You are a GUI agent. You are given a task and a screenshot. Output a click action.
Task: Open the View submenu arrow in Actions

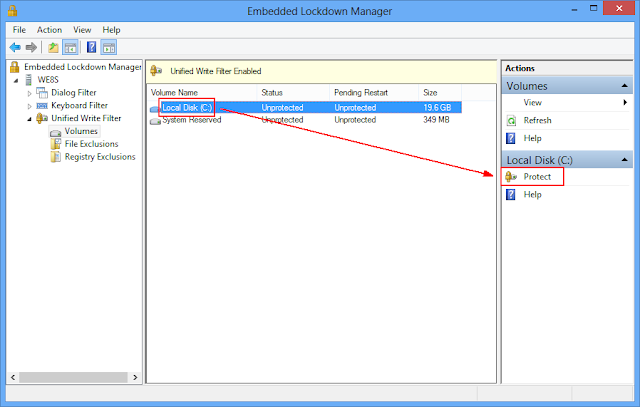tap(625, 102)
